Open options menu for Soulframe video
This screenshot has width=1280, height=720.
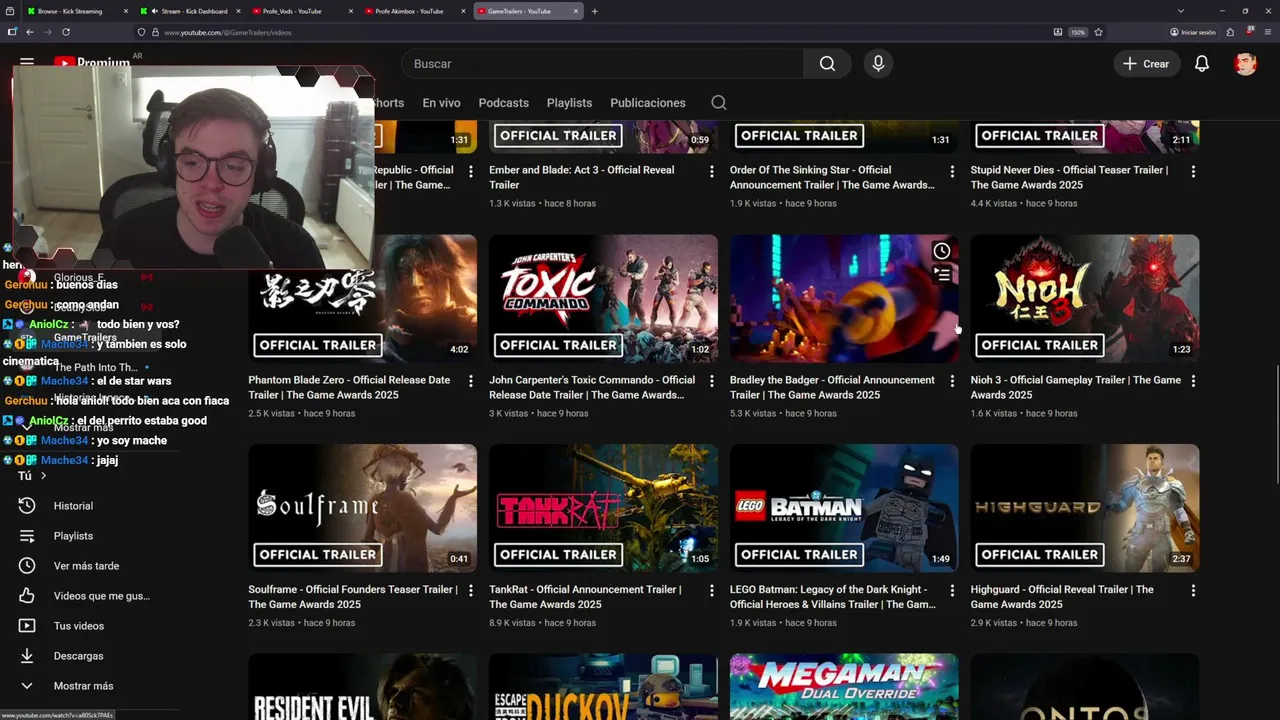pyautogui.click(x=471, y=591)
